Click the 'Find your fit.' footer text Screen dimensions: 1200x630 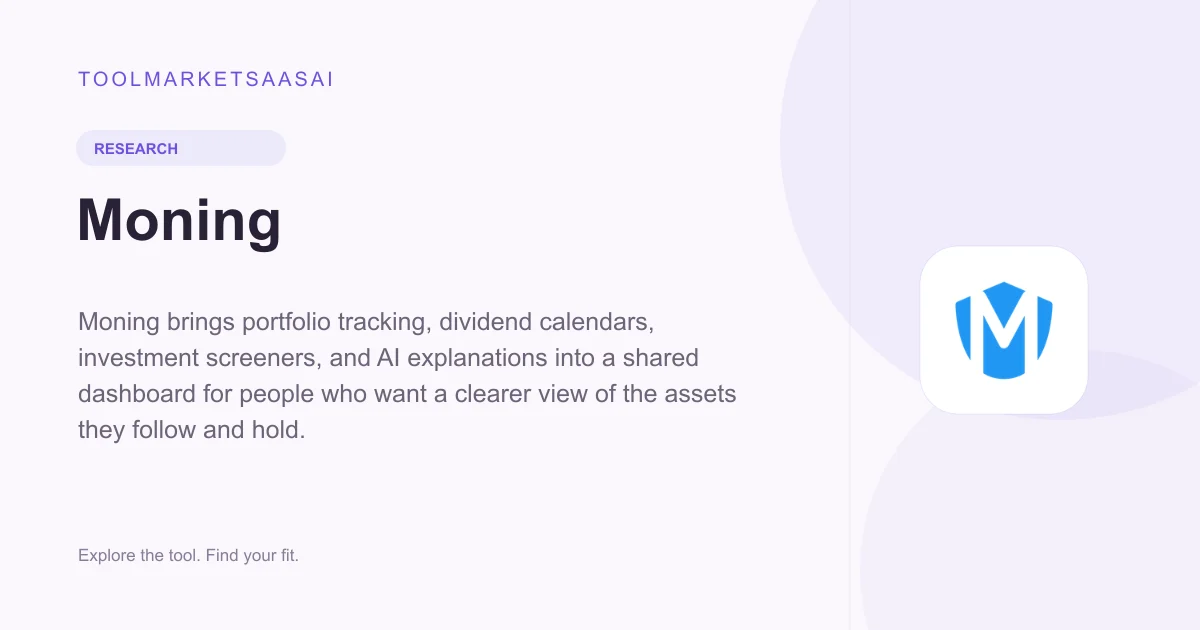pos(253,555)
